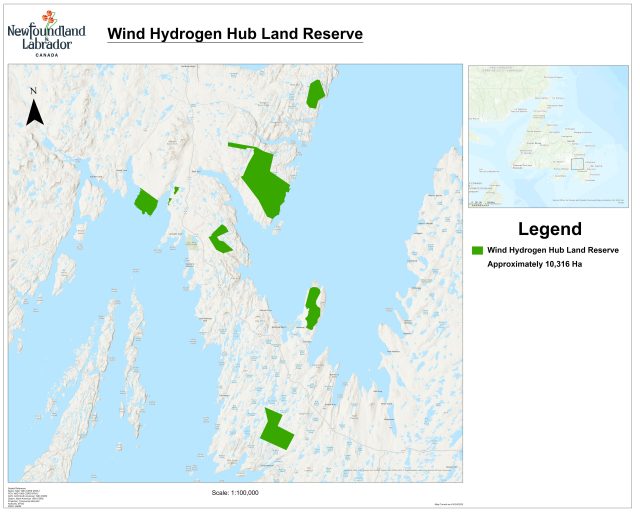Click the Legend heading
This screenshot has height=512, width=640.
(x=549, y=229)
